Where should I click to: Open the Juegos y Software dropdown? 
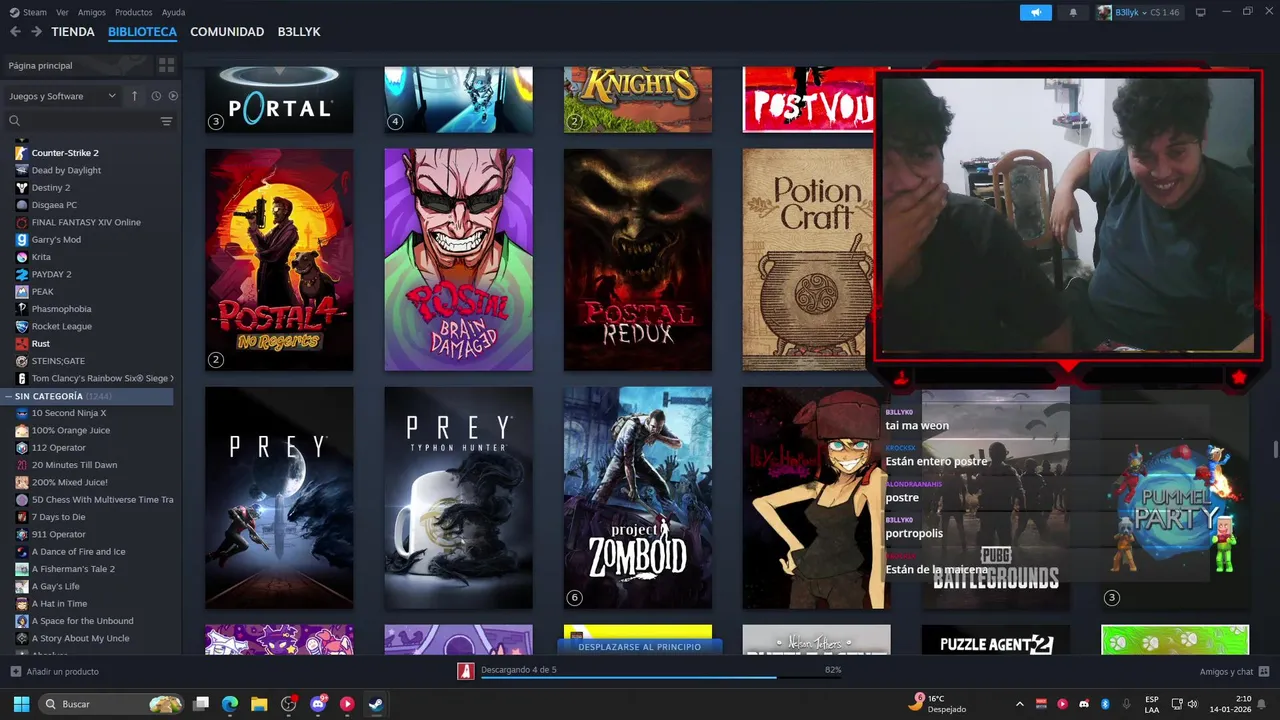click(x=62, y=96)
